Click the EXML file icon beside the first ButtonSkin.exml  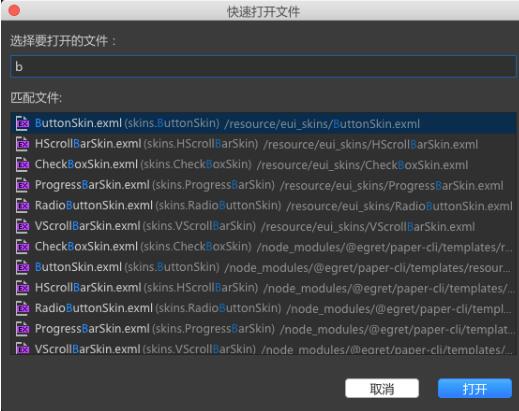[x=23, y=123]
